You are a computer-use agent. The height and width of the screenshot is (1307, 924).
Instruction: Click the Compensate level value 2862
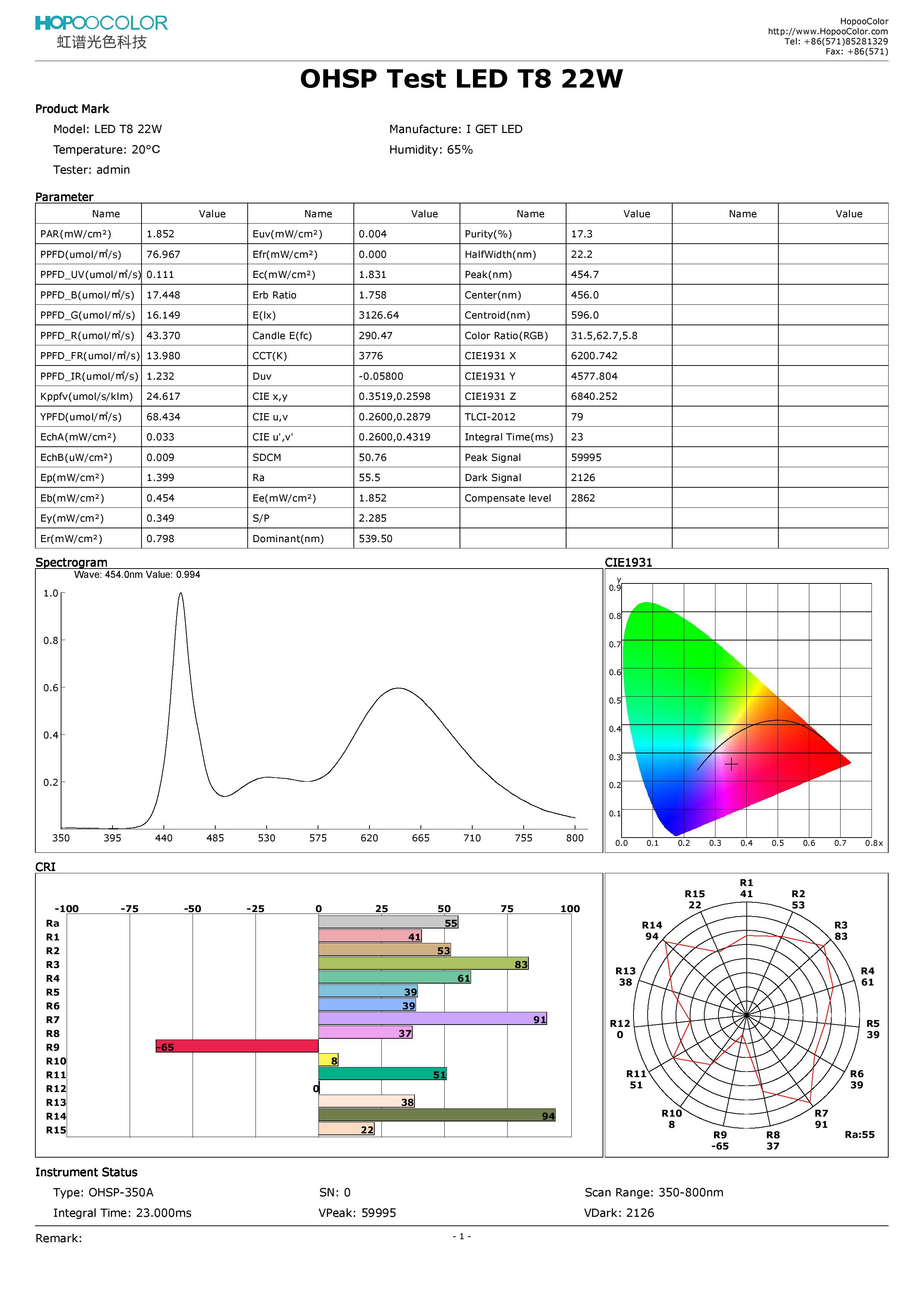click(x=583, y=498)
